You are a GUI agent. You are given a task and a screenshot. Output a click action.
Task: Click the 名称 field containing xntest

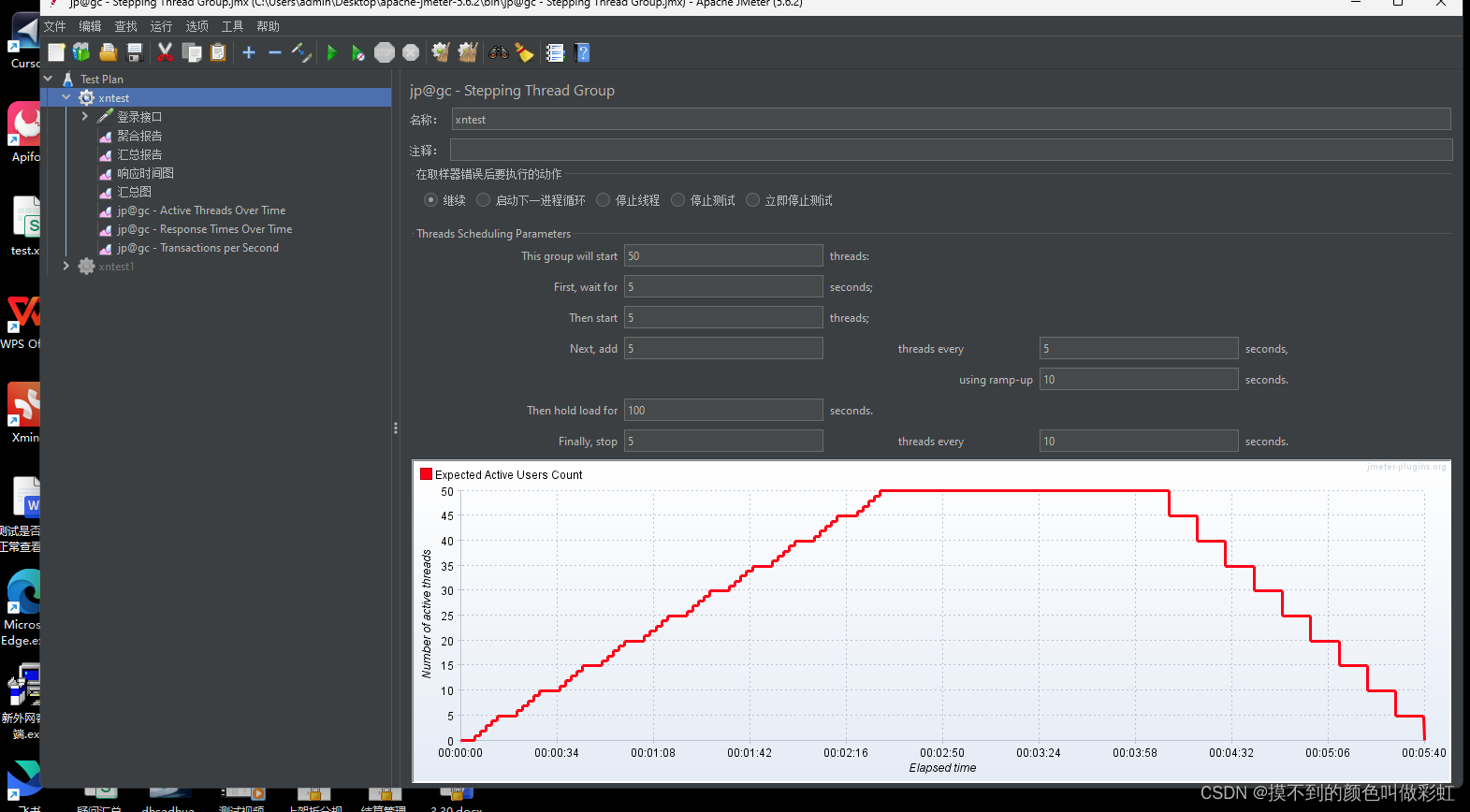[x=951, y=119]
